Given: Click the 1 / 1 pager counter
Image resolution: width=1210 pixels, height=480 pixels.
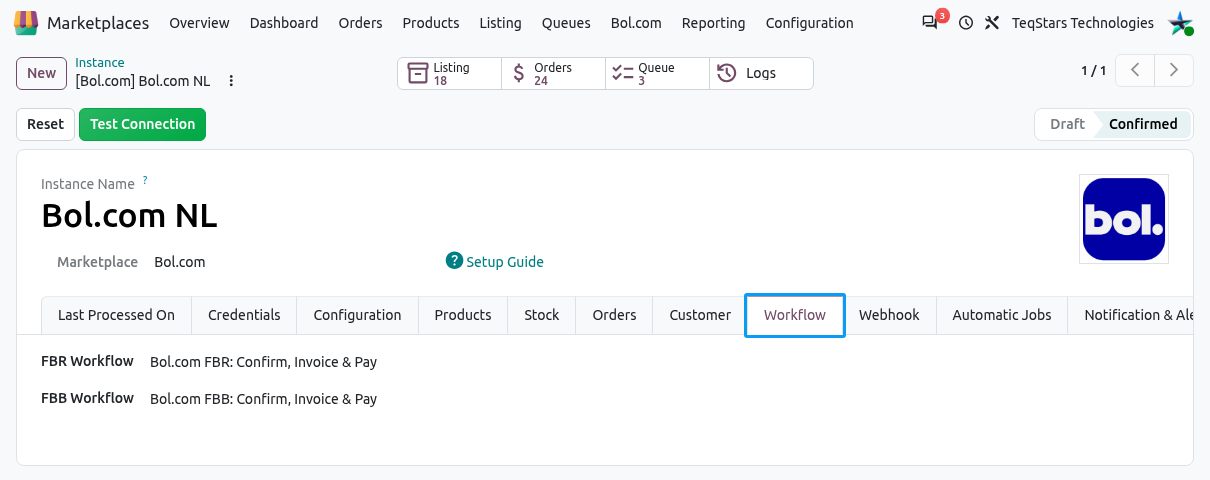Looking at the screenshot, I should [x=1093, y=71].
